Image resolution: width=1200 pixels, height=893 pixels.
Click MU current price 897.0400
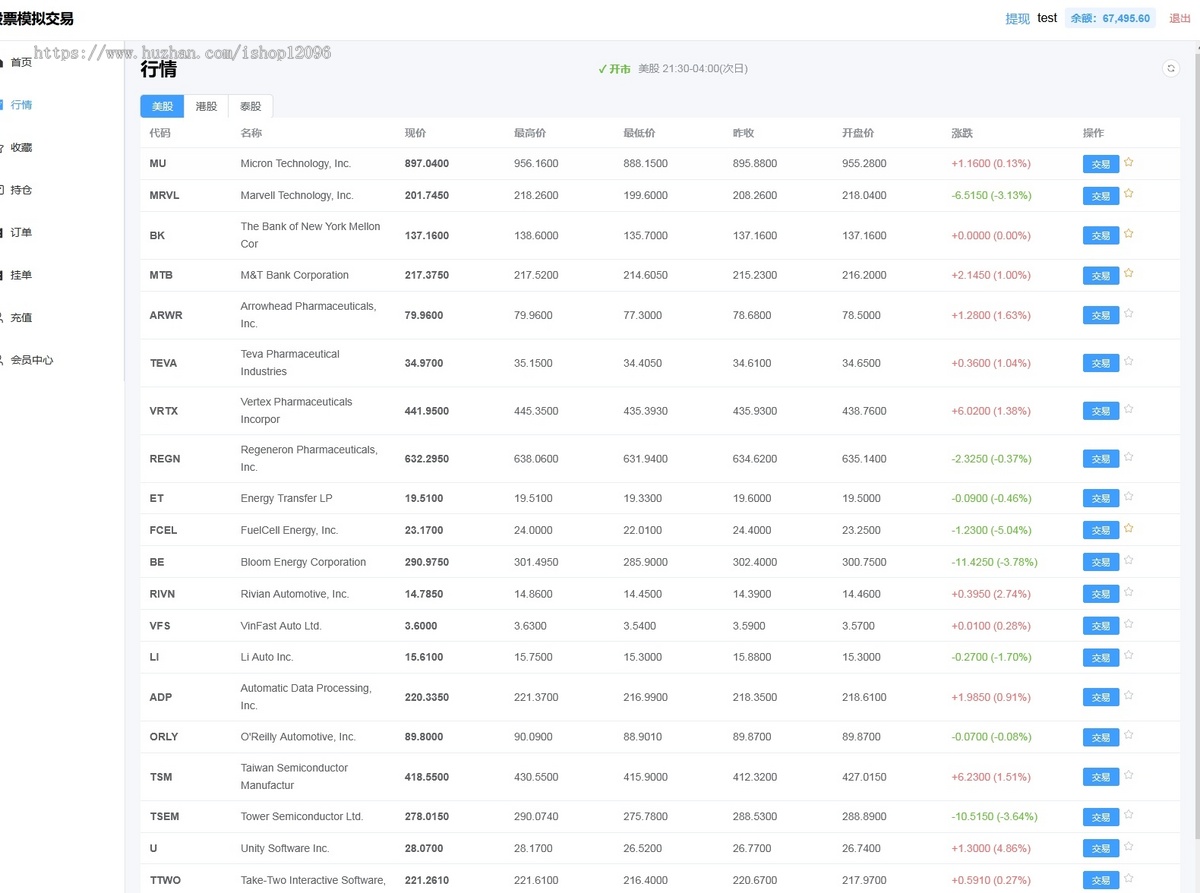click(x=427, y=163)
